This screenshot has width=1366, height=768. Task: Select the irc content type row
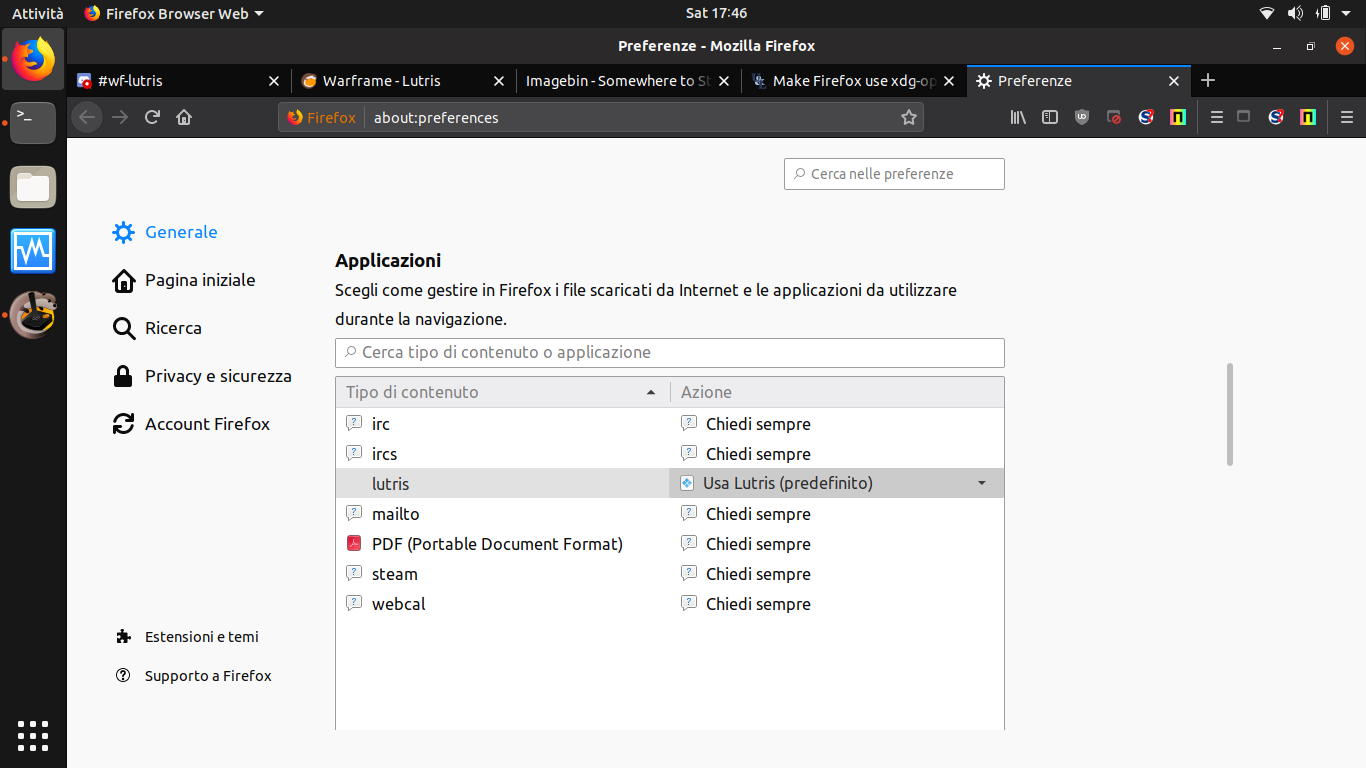(503, 424)
